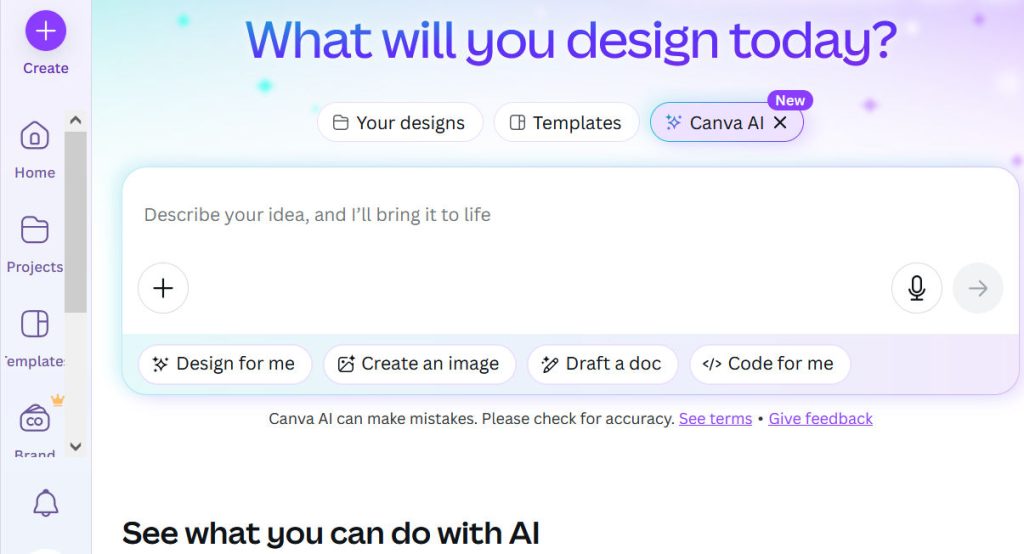Image resolution: width=1024 pixels, height=554 pixels.
Task: Choose the Draft a doc option
Action: (602, 364)
